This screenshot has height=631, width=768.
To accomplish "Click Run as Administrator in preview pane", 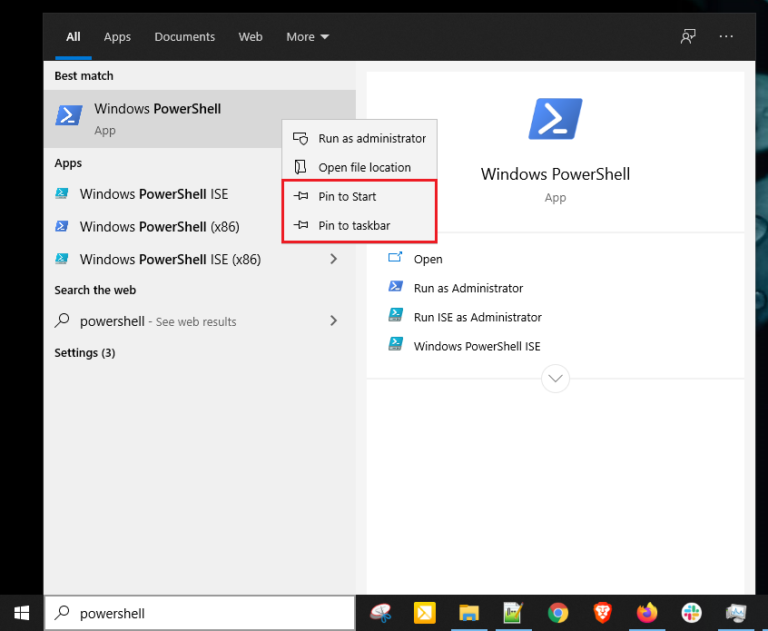I will tap(468, 288).
